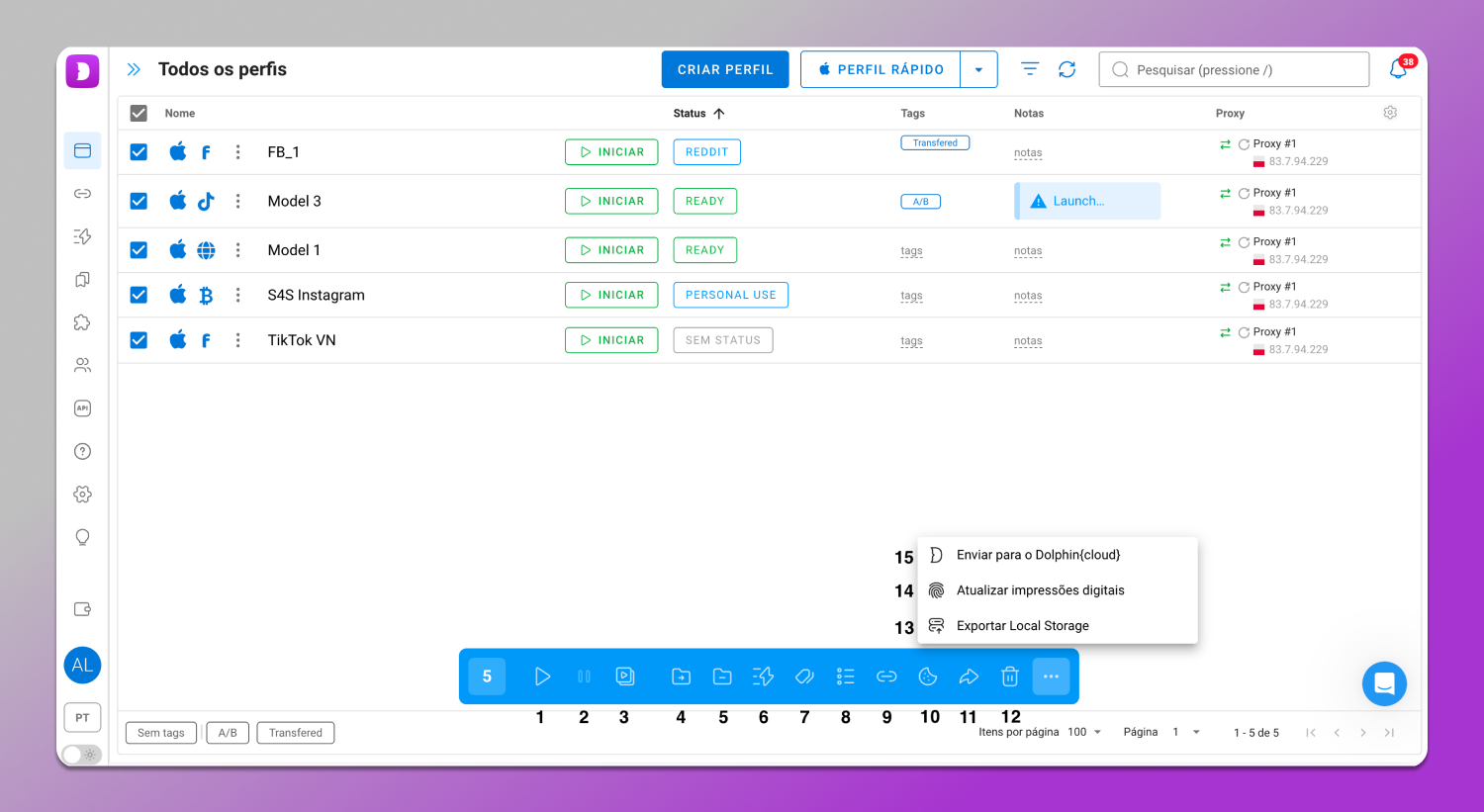Select Atualizar impressões digitais option

click(x=1040, y=590)
